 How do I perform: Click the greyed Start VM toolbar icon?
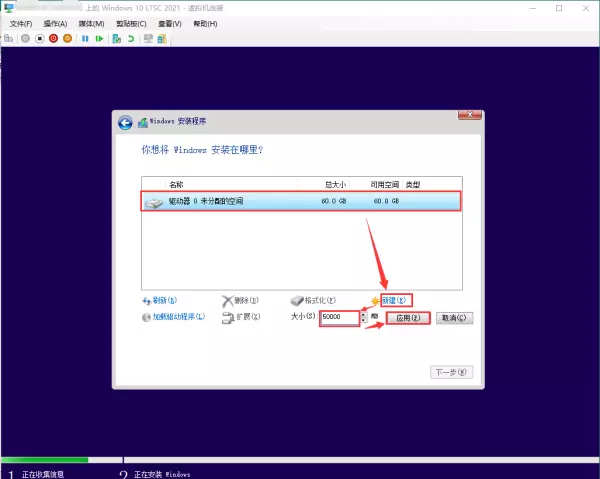(x=26, y=39)
